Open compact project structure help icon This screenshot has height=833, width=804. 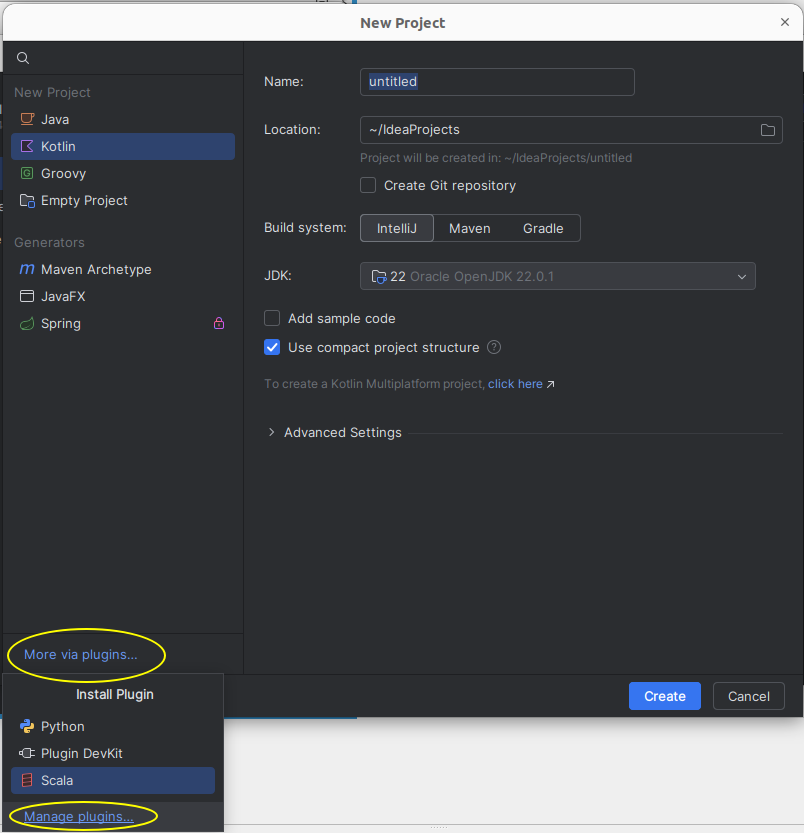[494, 347]
